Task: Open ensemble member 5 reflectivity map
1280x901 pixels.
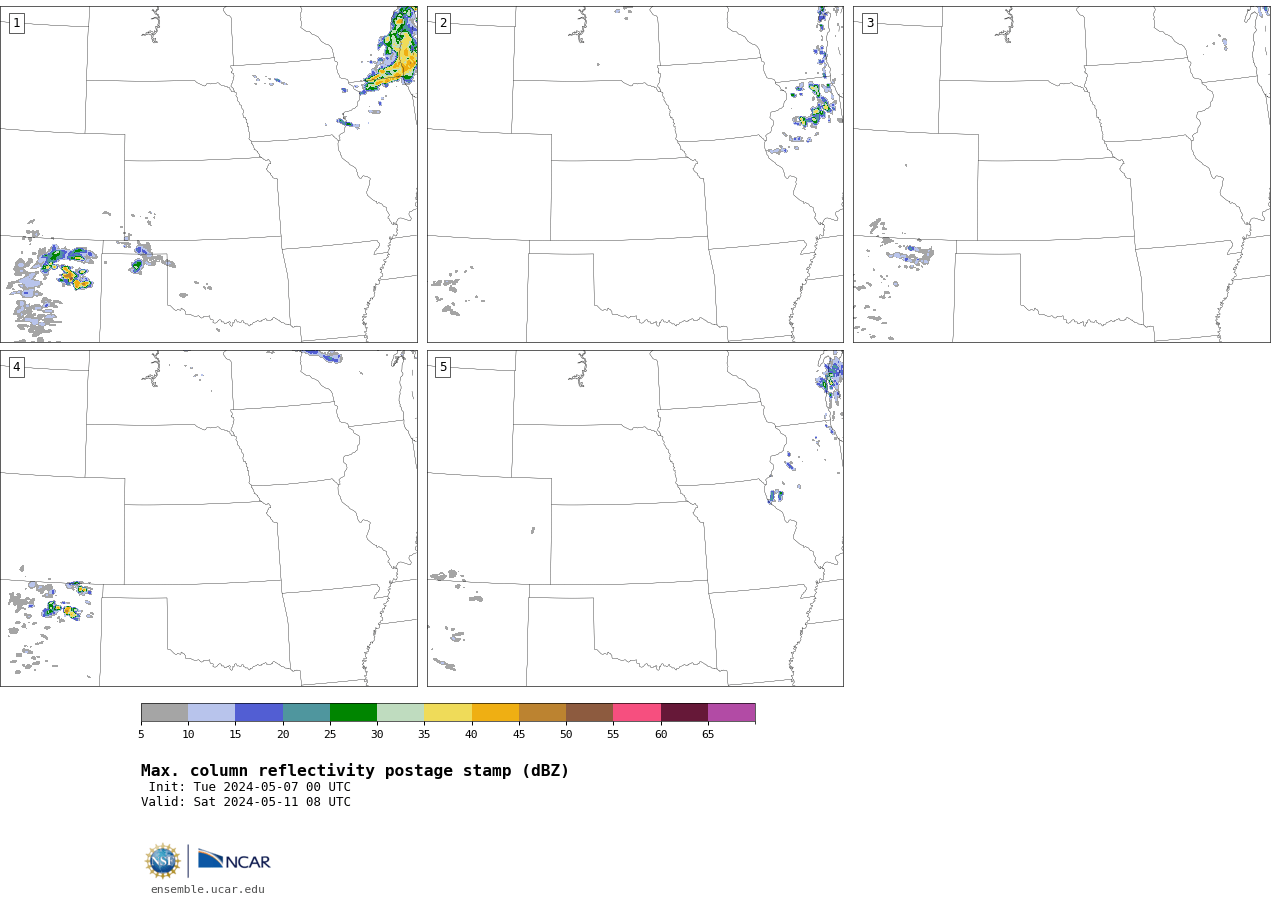Action: [x=635, y=518]
